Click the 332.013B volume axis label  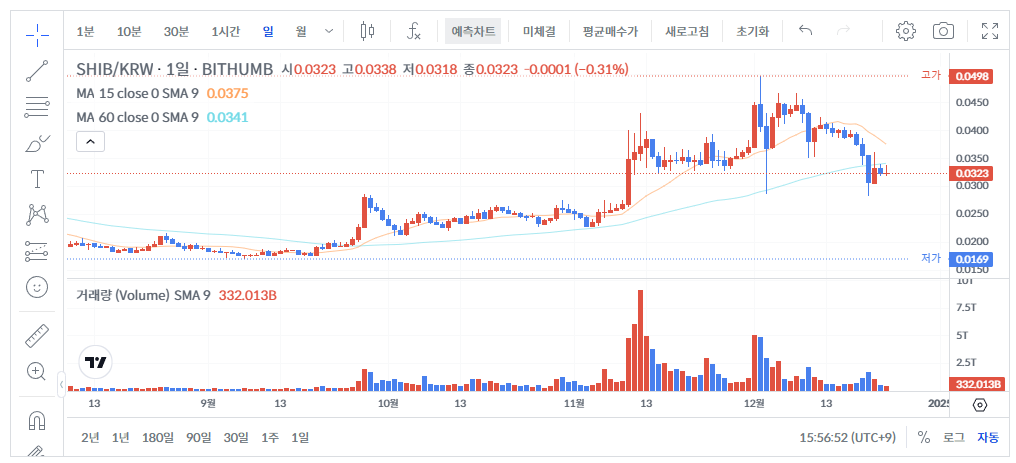click(977, 385)
